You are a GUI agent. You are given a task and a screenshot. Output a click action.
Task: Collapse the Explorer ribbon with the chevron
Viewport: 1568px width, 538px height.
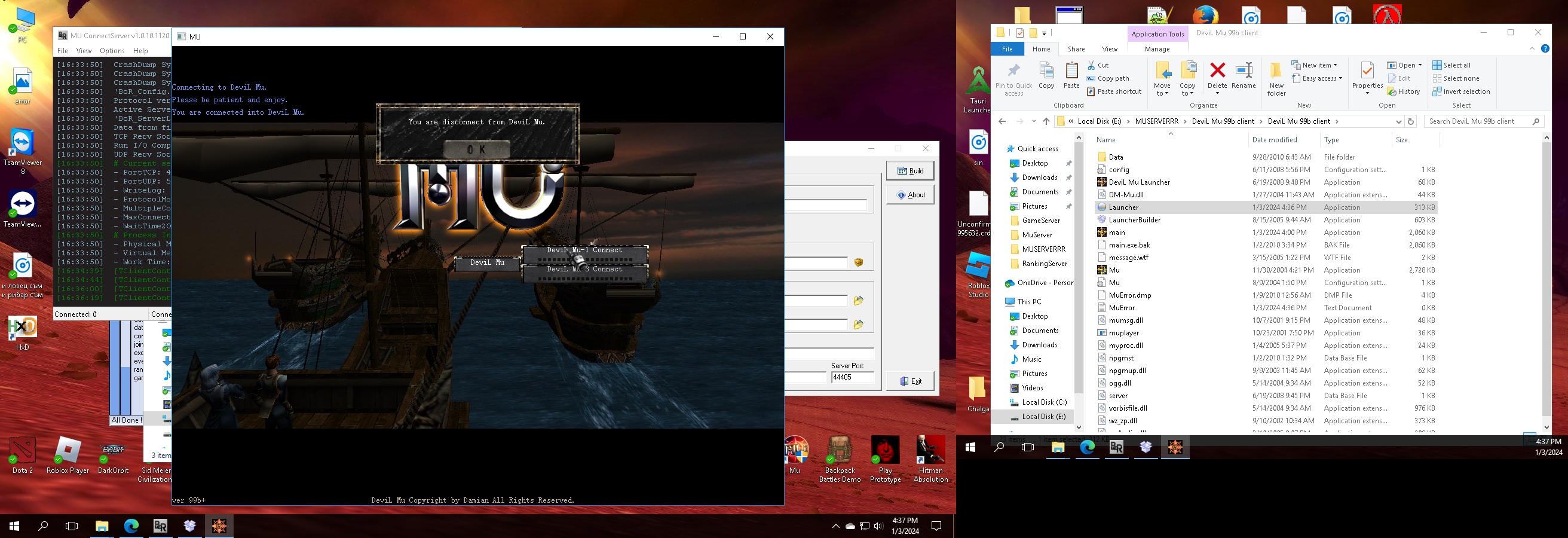1532,49
